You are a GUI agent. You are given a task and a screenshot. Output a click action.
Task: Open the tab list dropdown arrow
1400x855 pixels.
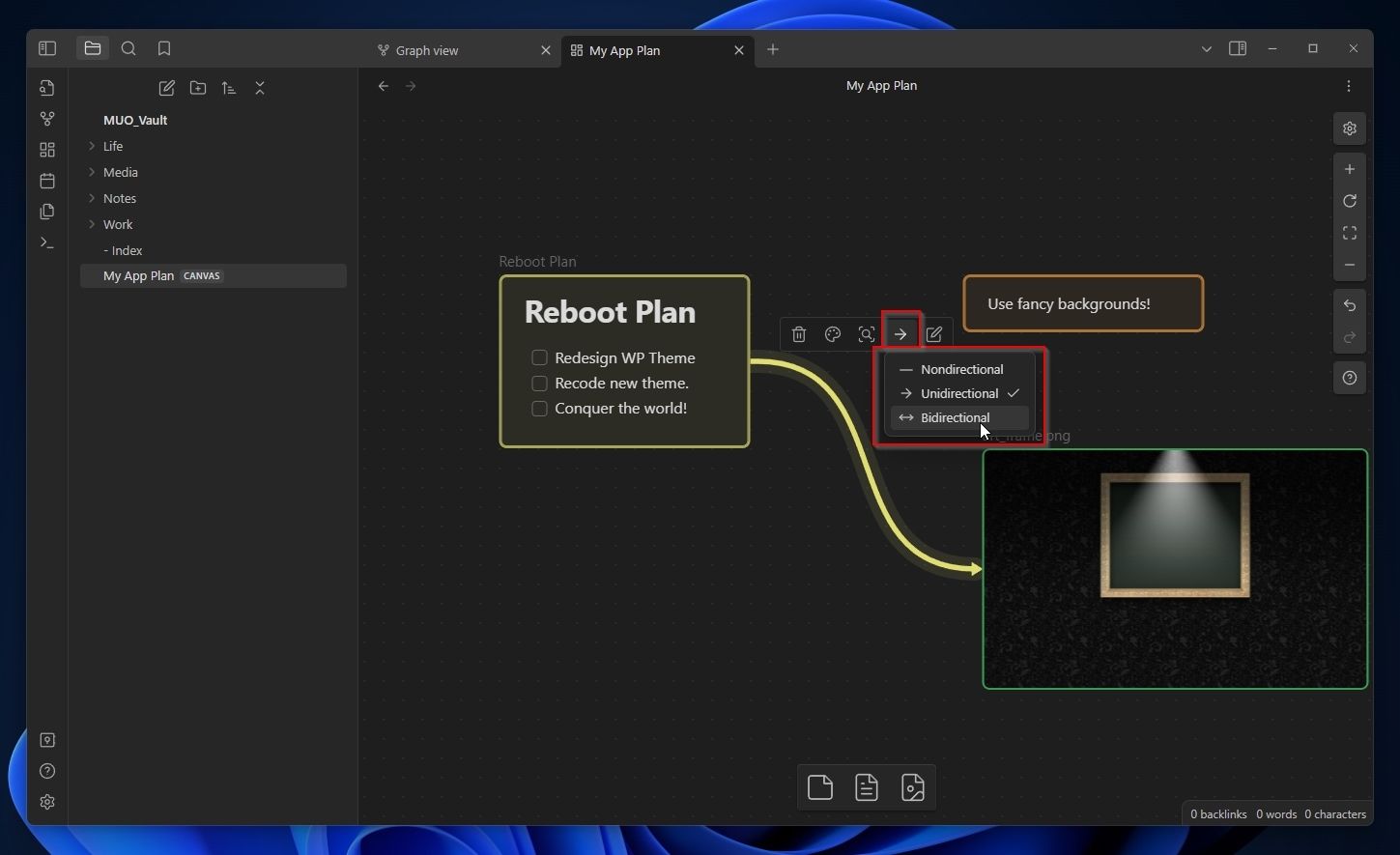[1206, 49]
